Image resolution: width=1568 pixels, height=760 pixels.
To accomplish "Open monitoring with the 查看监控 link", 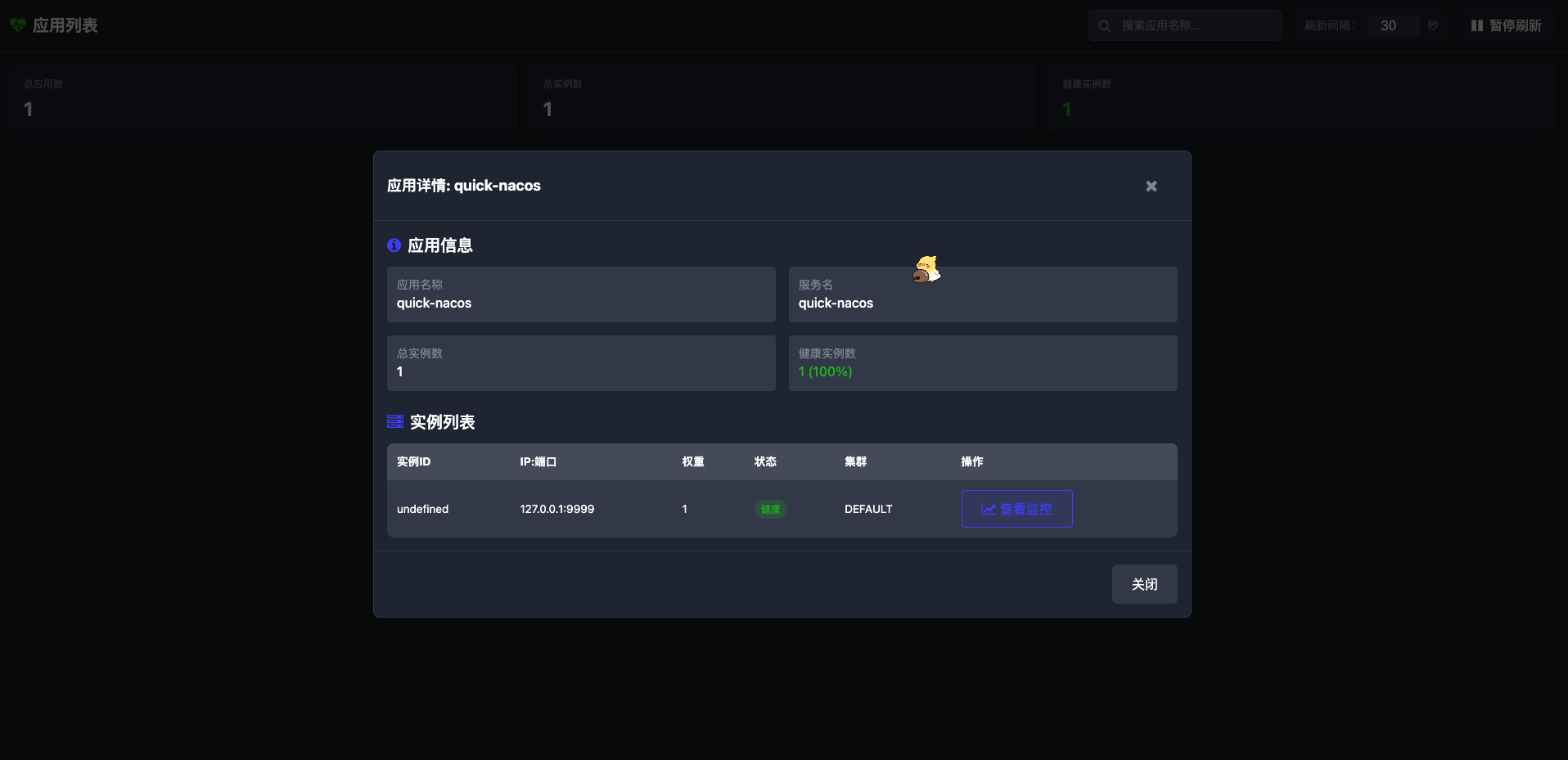I will click(x=1016, y=509).
